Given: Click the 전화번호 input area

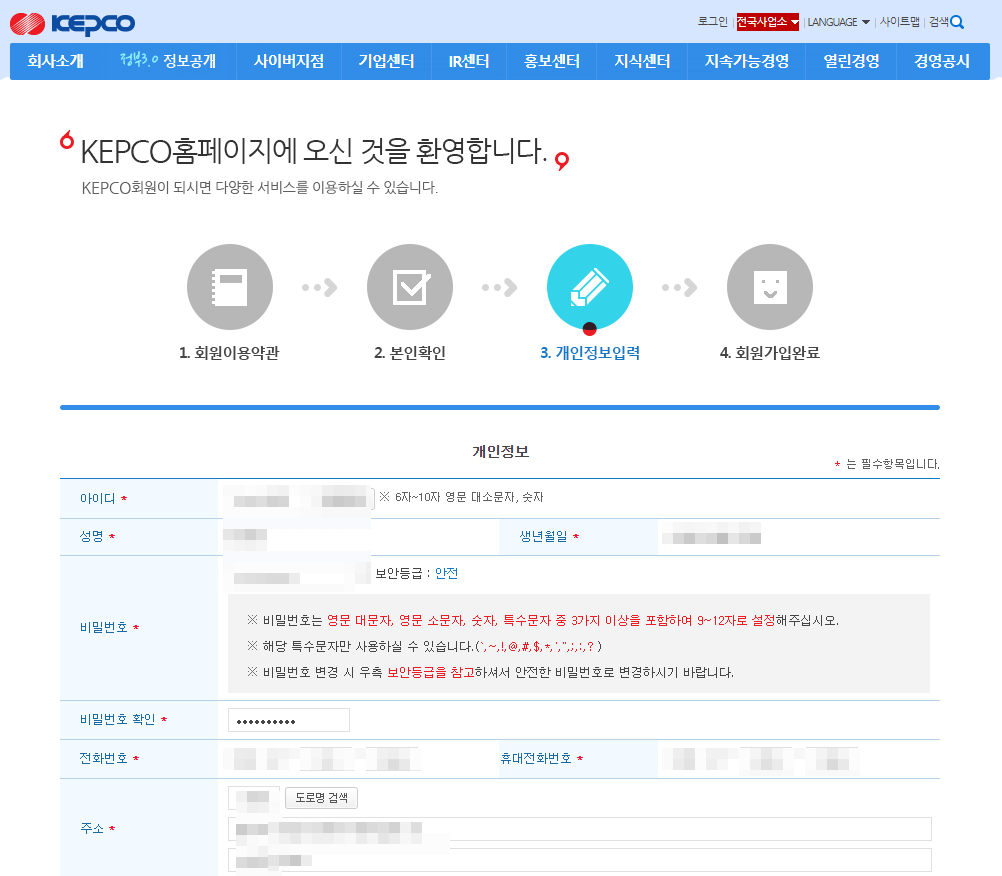Looking at the screenshot, I should (x=322, y=759).
